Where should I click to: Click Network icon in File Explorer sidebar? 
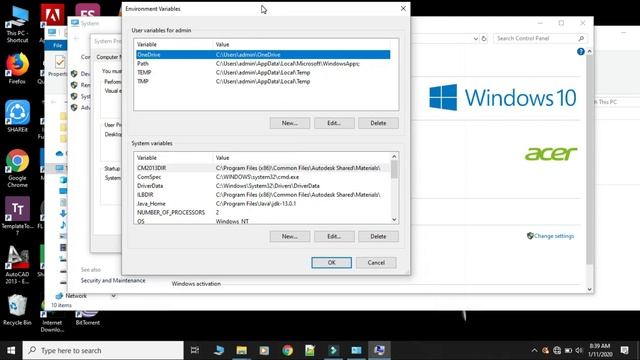(59, 296)
